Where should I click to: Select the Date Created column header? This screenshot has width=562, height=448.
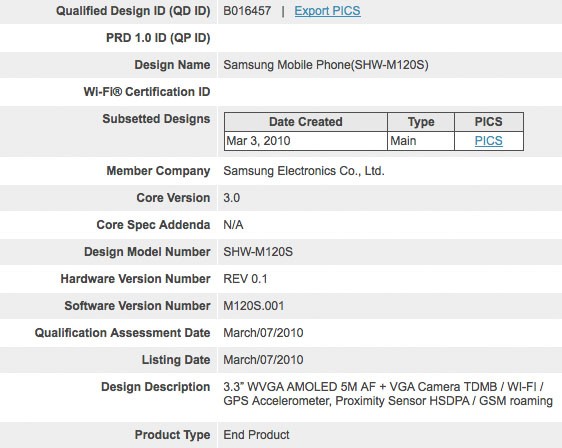(306, 122)
